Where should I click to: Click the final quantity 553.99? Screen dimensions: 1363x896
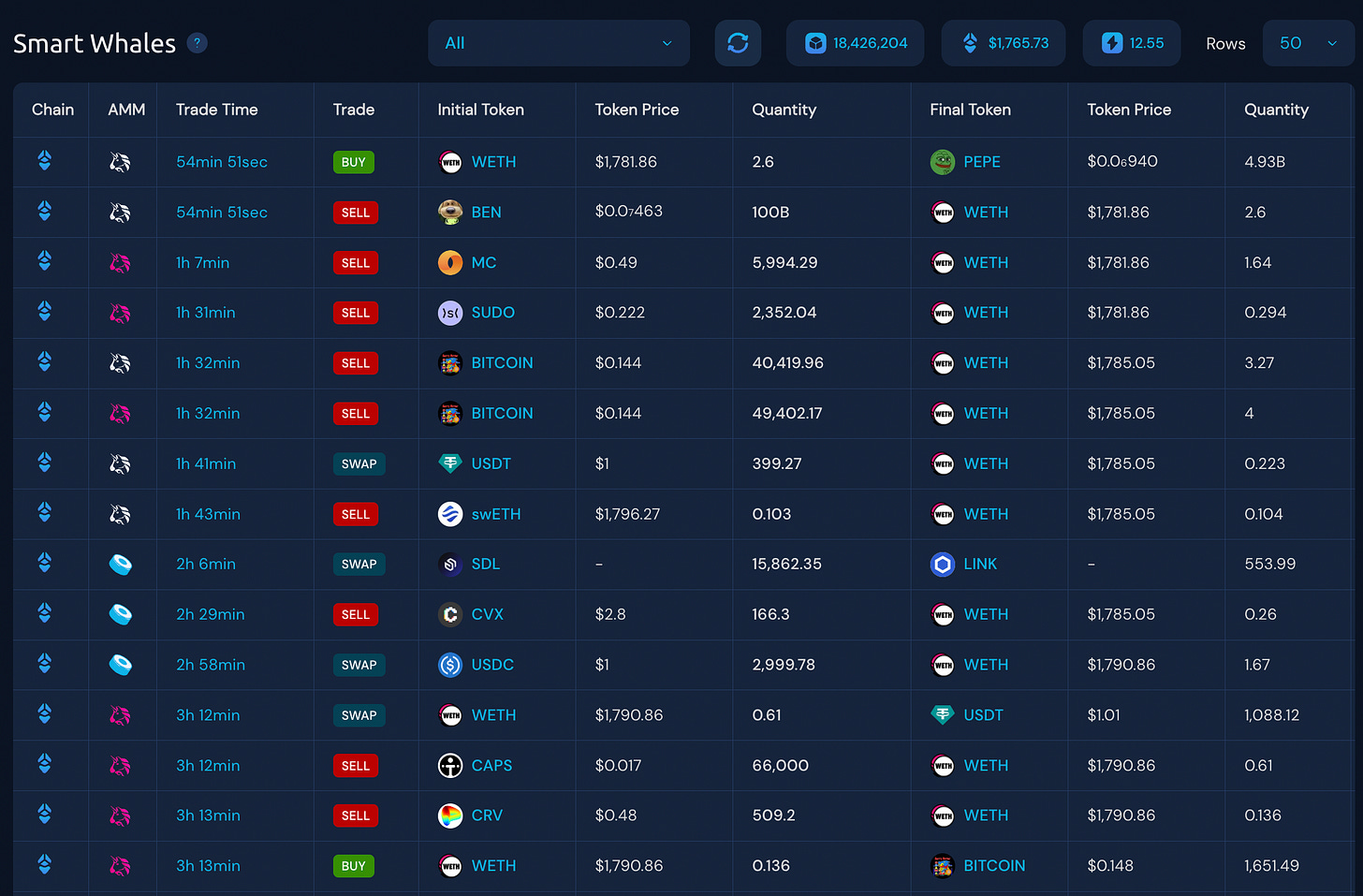pos(1270,565)
